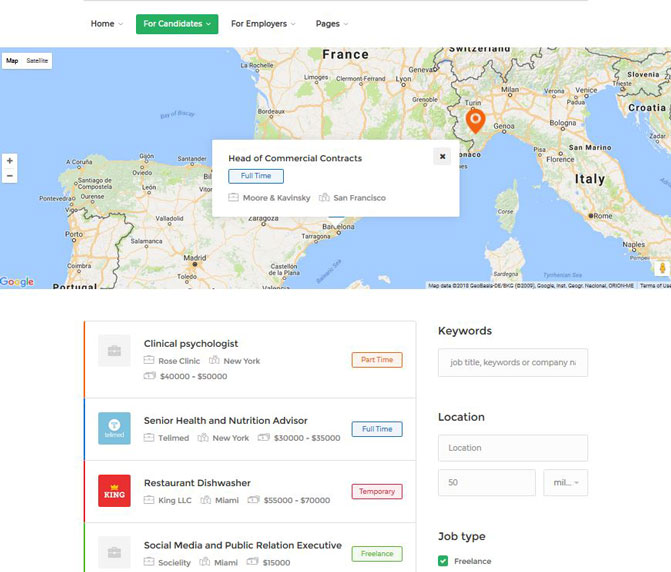Switch to Satellite view
671x572 pixels.
[37, 61]
